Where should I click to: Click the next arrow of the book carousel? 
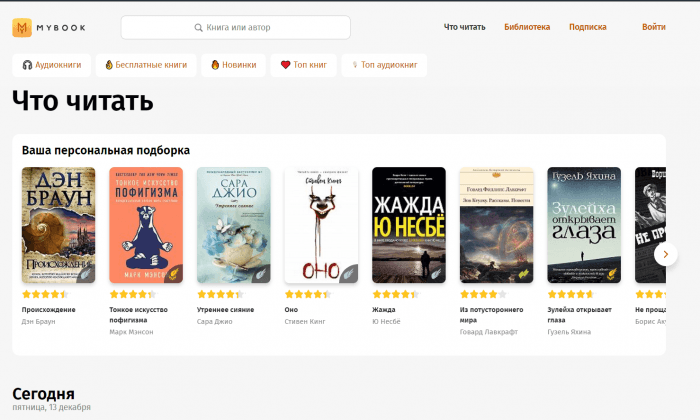pyautogui.click(x=666, y=254)
